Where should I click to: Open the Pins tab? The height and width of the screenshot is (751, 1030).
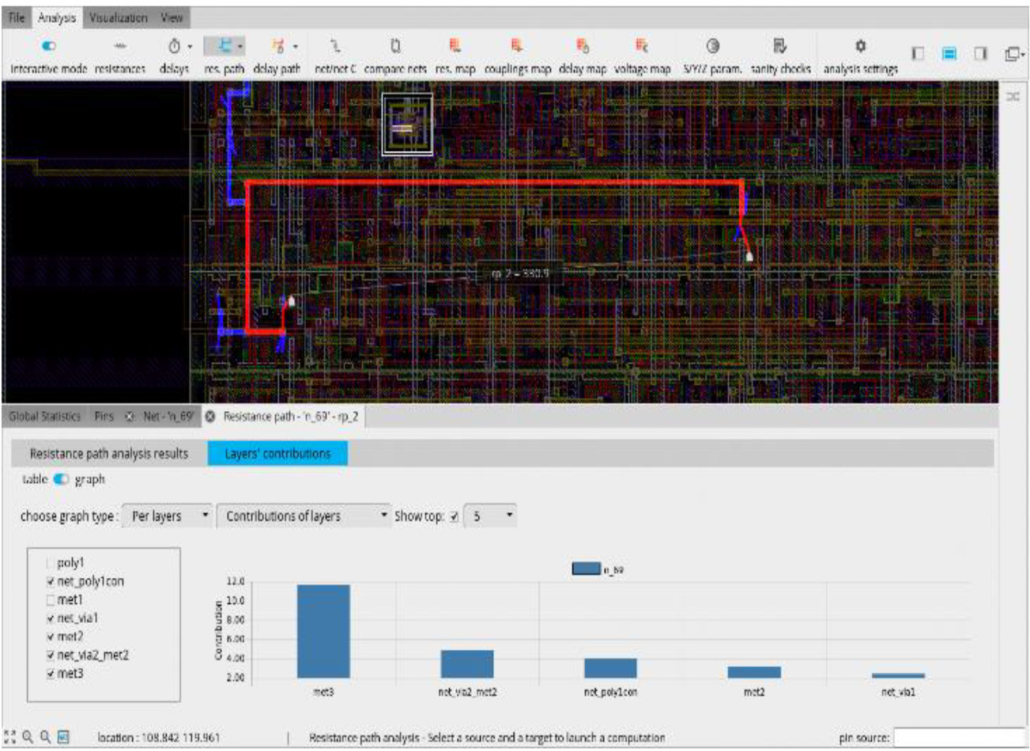click(103, 417)
